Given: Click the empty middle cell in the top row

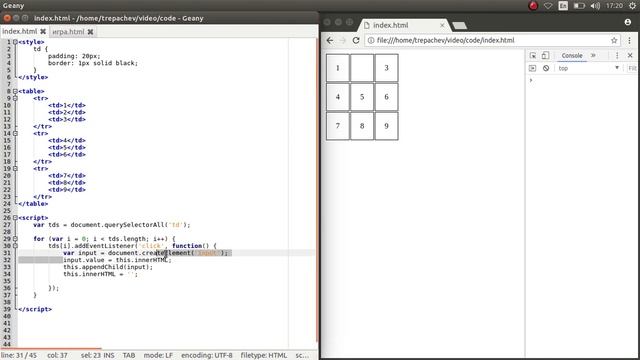Looking at the screenshot, I should [x=362, y=68].
